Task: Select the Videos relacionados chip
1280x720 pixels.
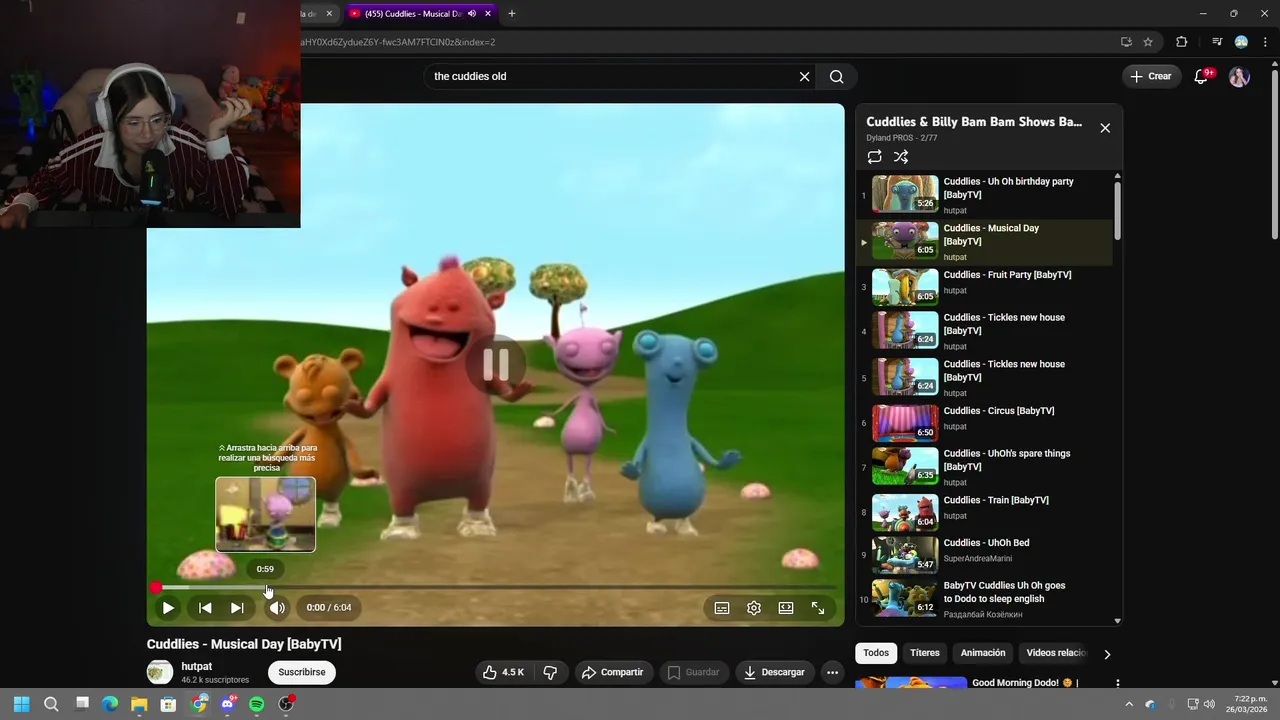Action: click(x=1056, y=653)
